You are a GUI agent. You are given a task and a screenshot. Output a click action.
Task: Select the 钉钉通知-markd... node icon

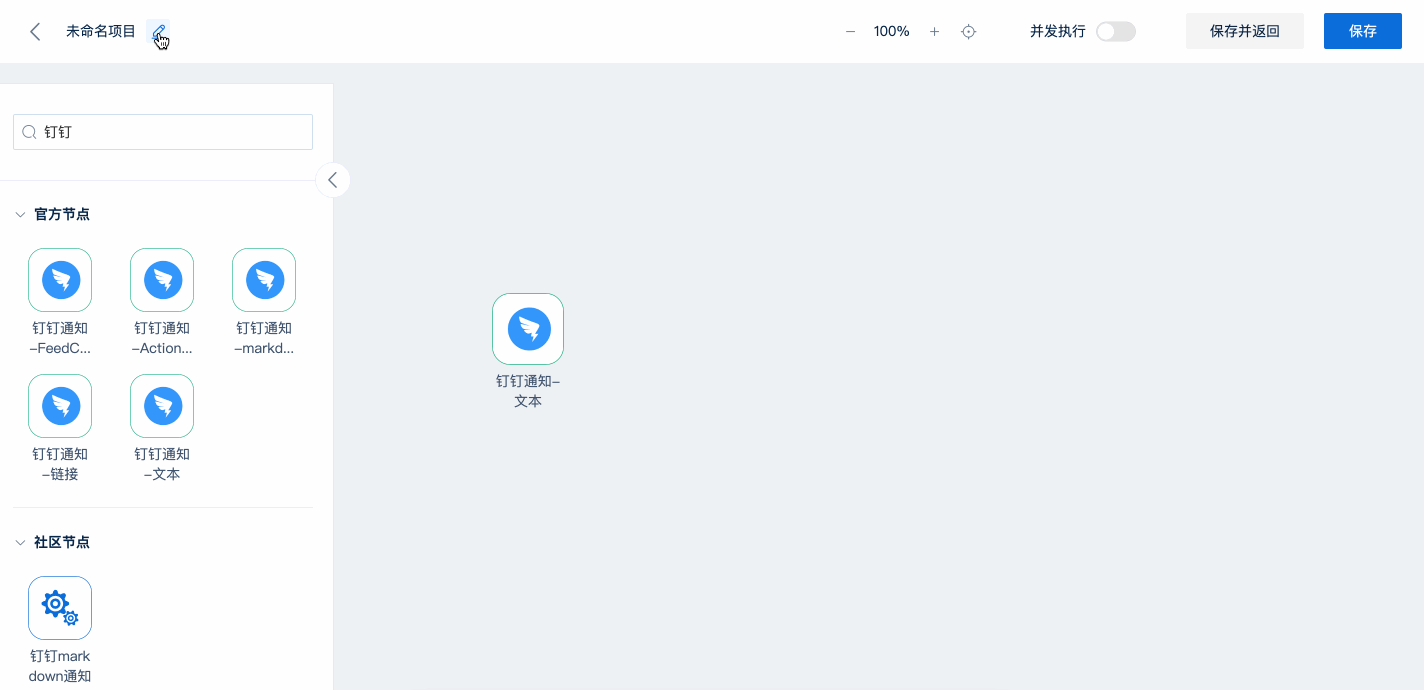click(x=264, y=280)
